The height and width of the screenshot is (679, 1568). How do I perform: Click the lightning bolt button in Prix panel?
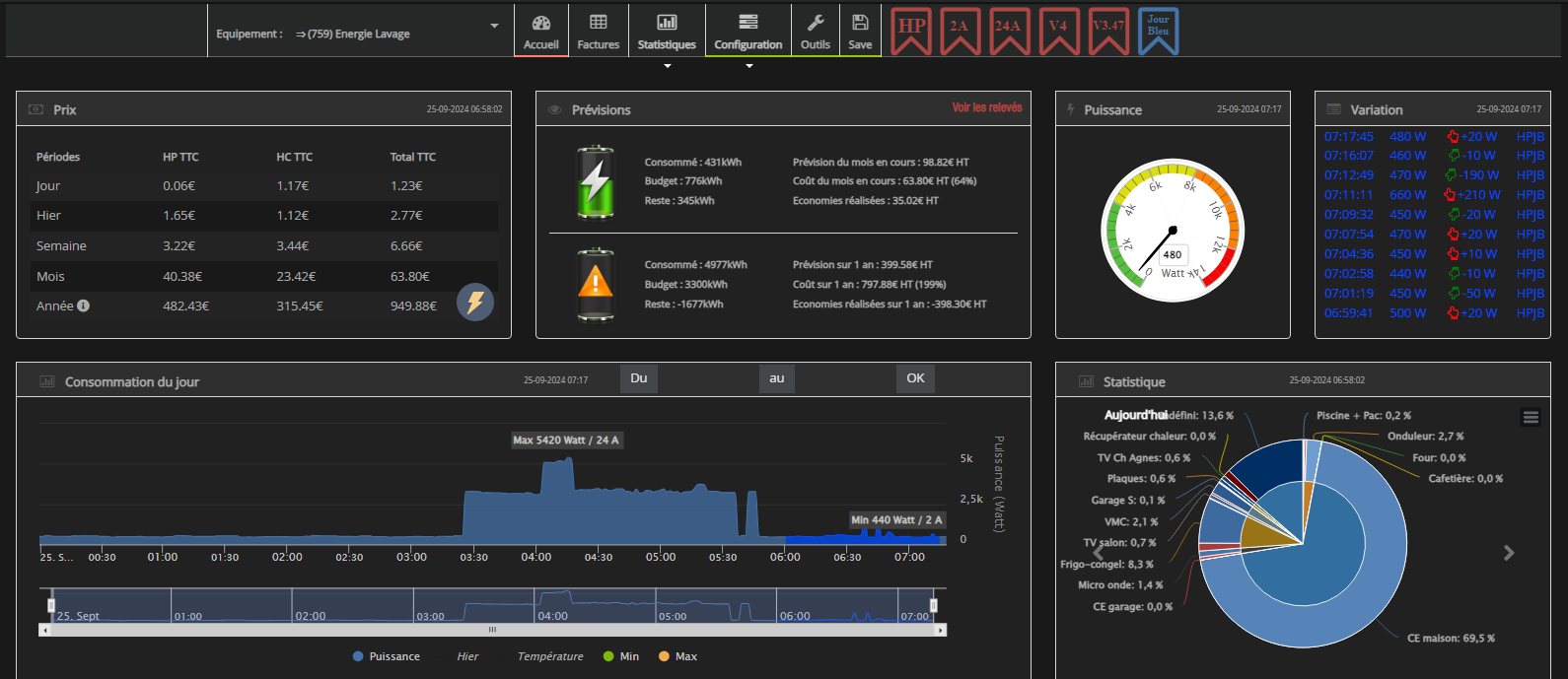point(475,302)
